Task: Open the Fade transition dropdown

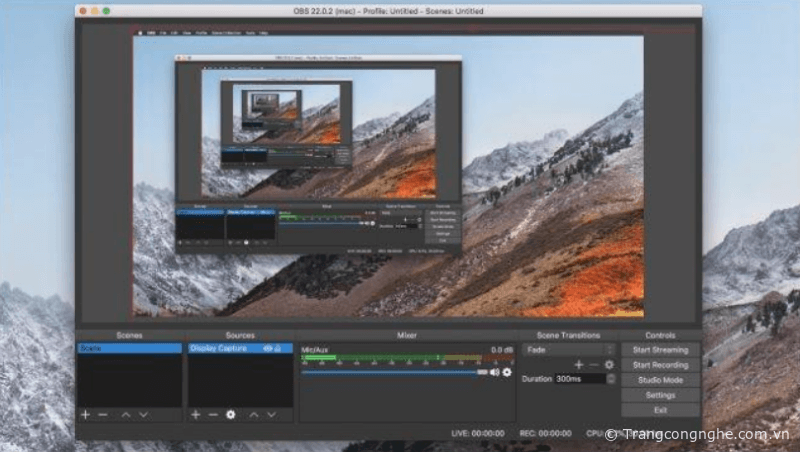Action: [x=567, y=350]
